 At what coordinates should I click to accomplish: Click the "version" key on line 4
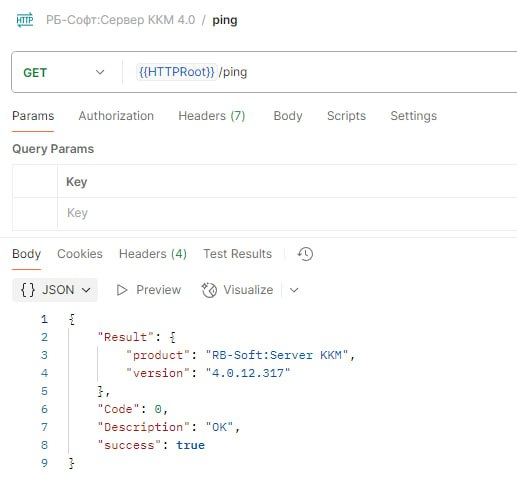tap(158, 373)
